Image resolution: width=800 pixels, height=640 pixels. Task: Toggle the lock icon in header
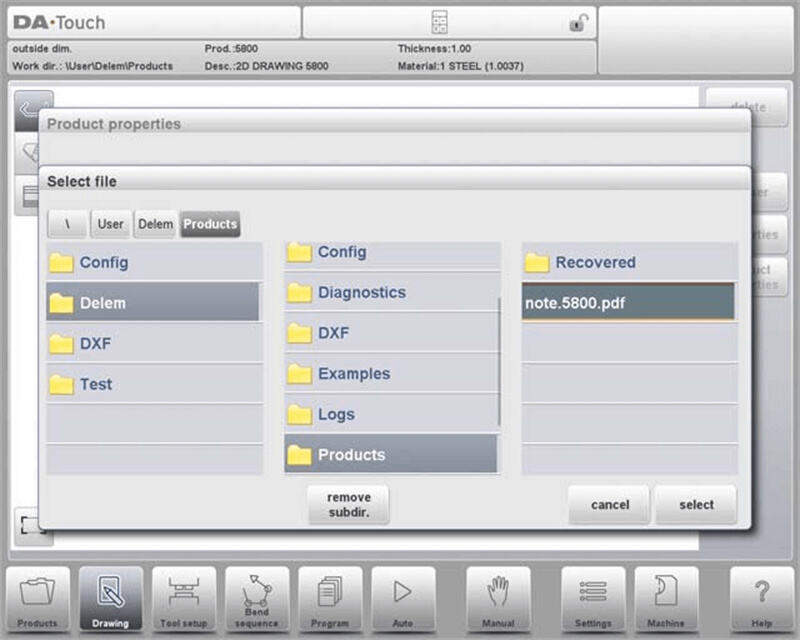click(x=577, y=22)
